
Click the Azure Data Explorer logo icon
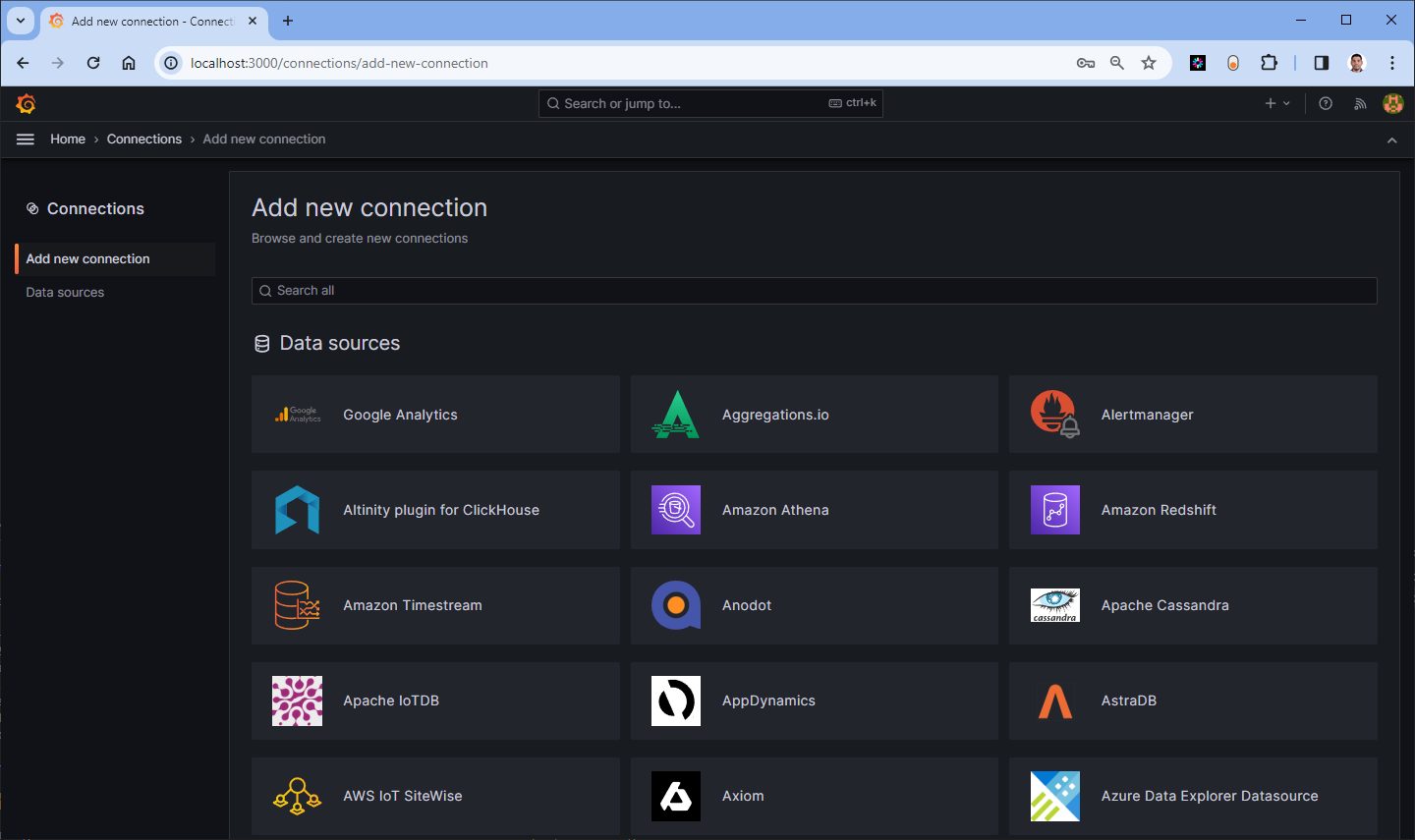(x=1055, y=796)
